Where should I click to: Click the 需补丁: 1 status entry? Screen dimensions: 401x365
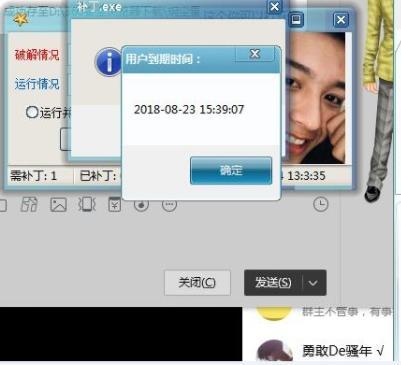[x=33, y=175]
